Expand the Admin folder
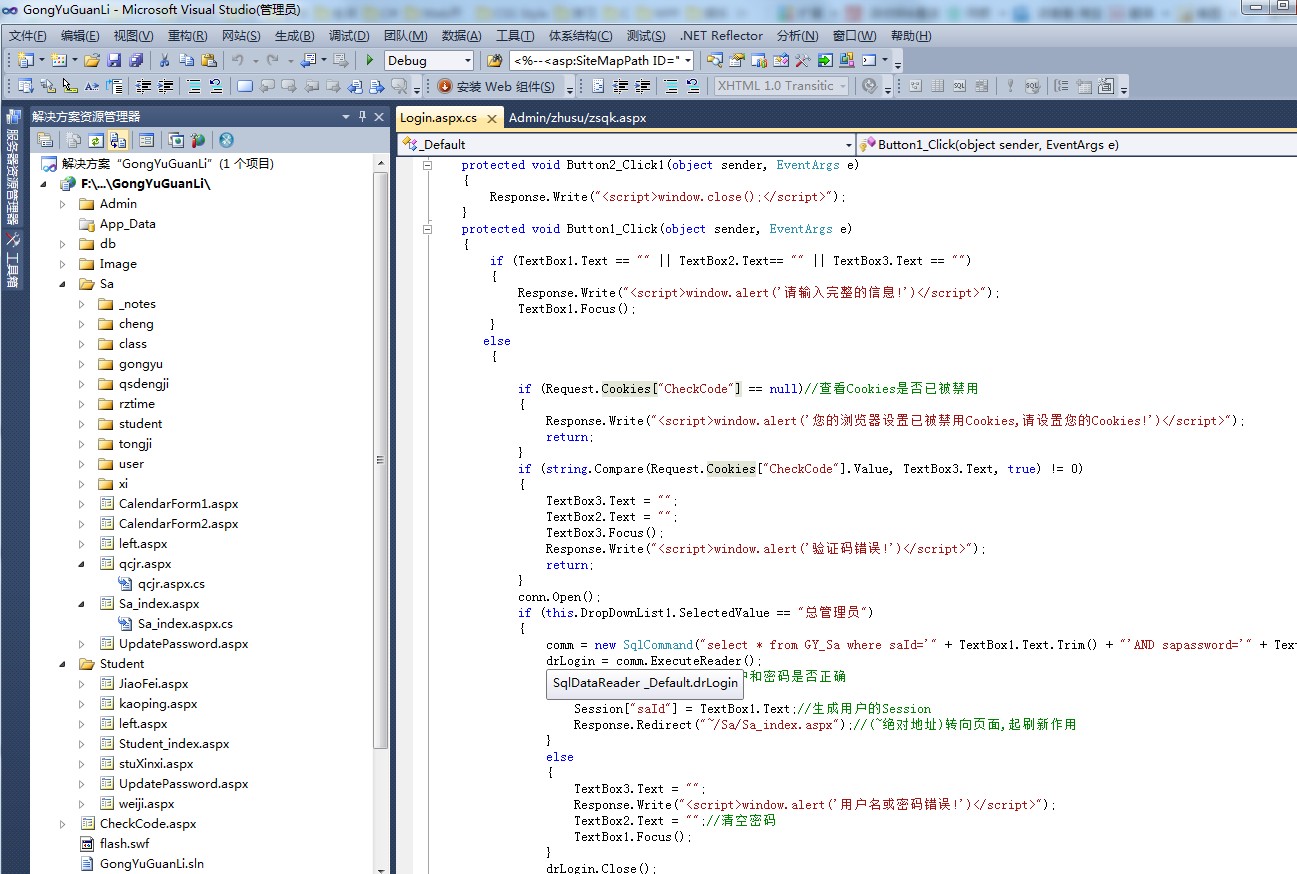 click(x=63, y=204)
